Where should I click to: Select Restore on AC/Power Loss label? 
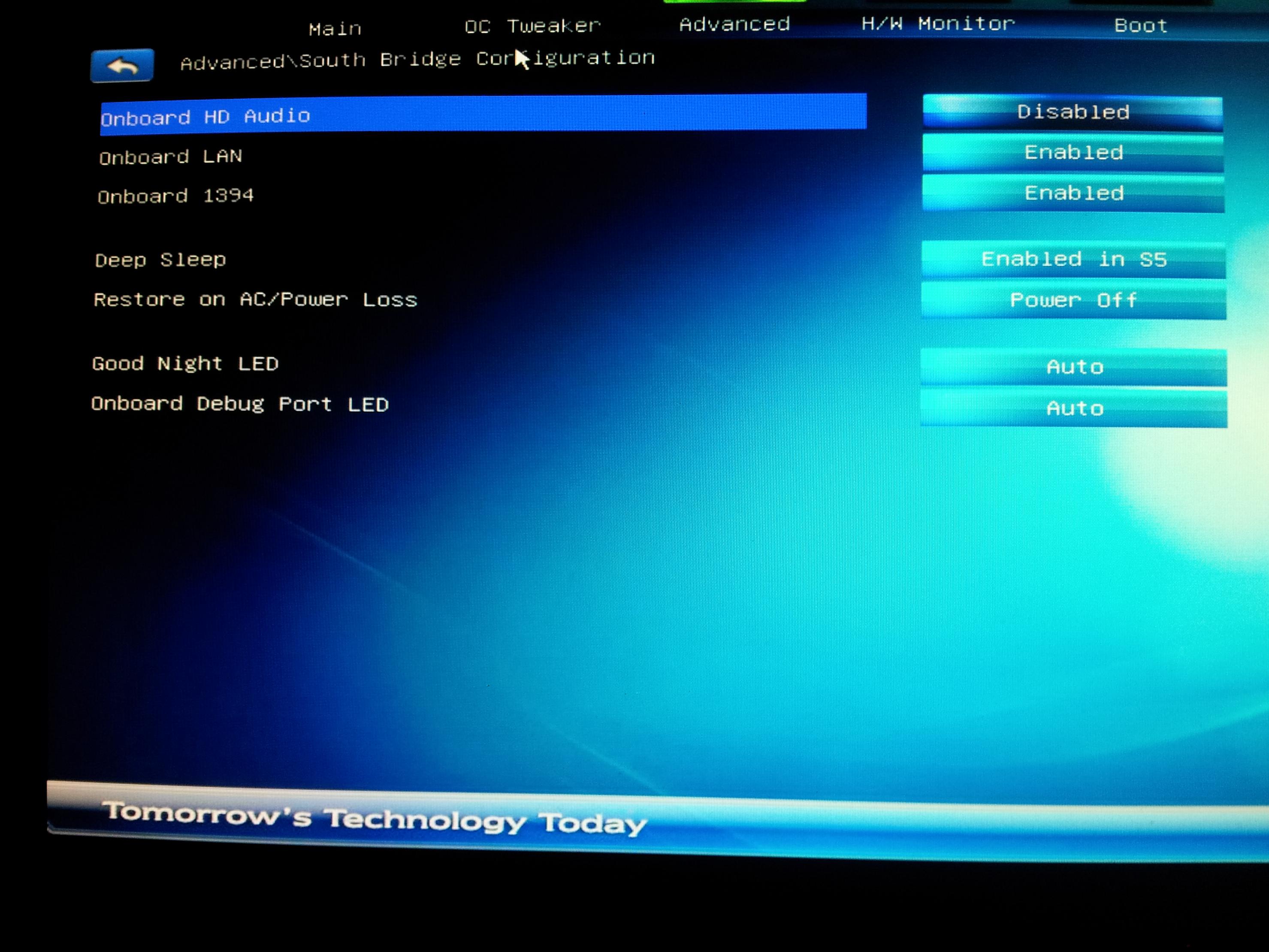coord(255,299)
